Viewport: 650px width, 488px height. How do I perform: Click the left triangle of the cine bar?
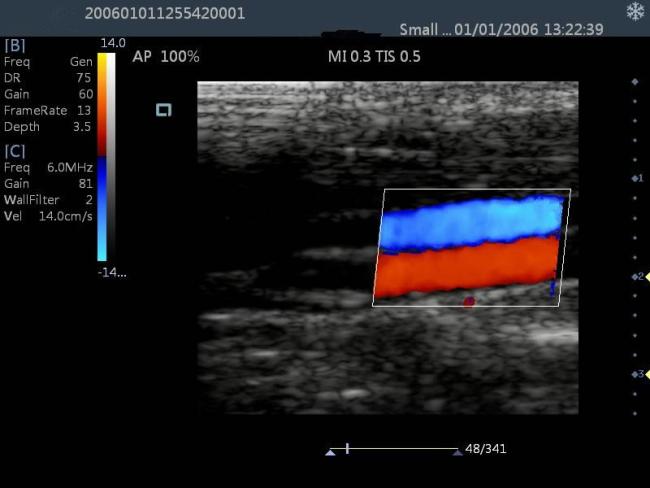(x=330, y=452)
